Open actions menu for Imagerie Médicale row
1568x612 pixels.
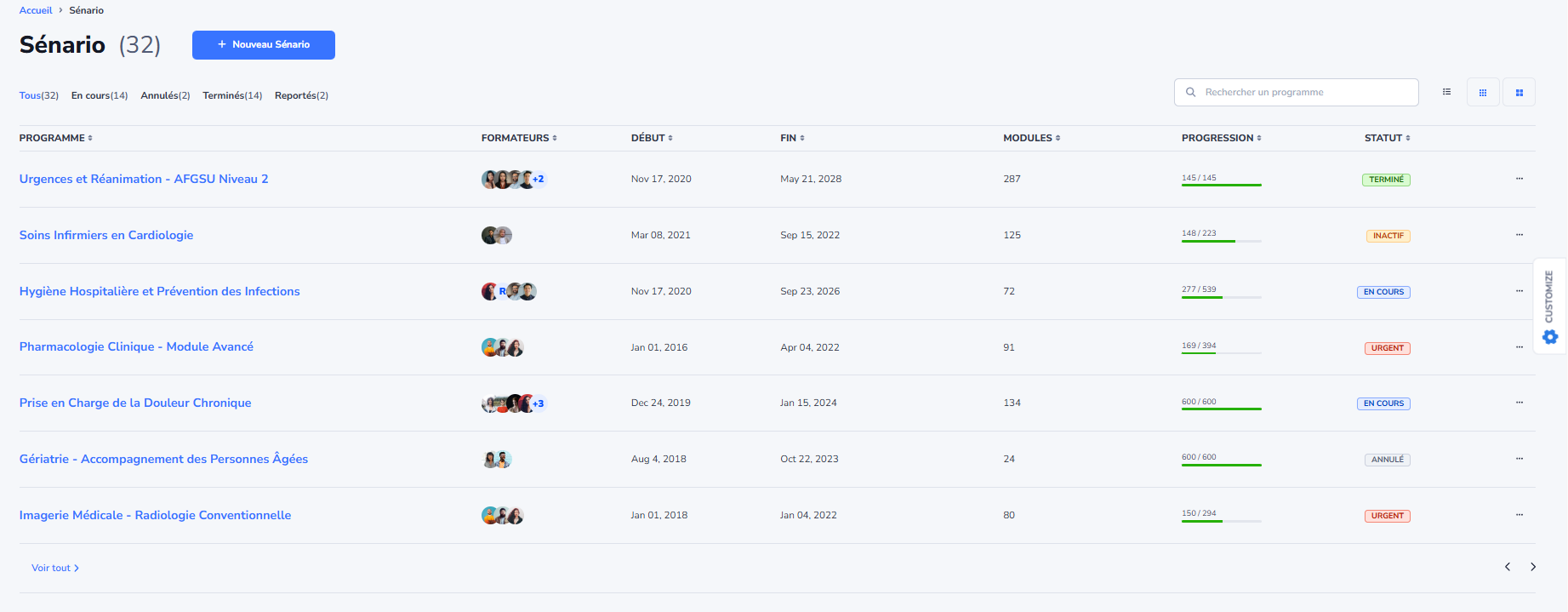(1519, 515)
